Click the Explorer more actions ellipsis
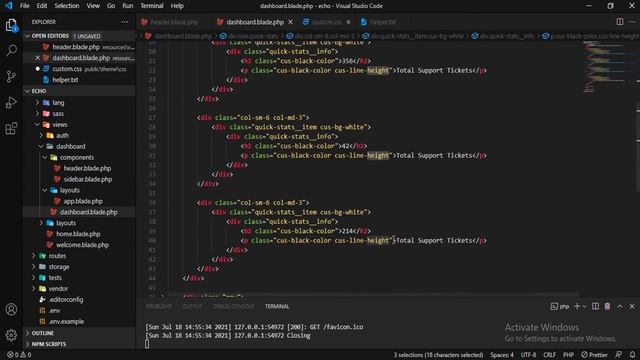 [x=124, y=22]
